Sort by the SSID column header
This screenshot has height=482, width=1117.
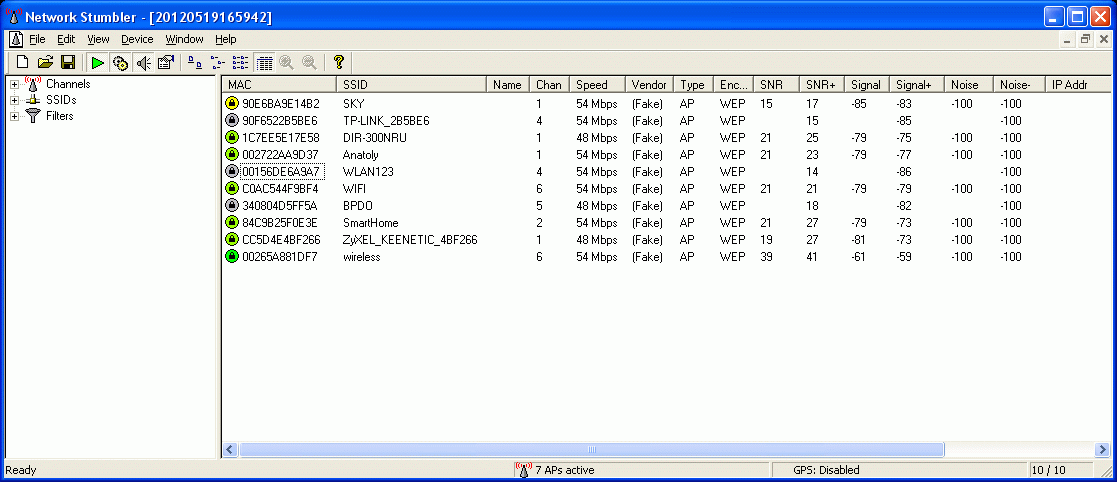point(411,85)
